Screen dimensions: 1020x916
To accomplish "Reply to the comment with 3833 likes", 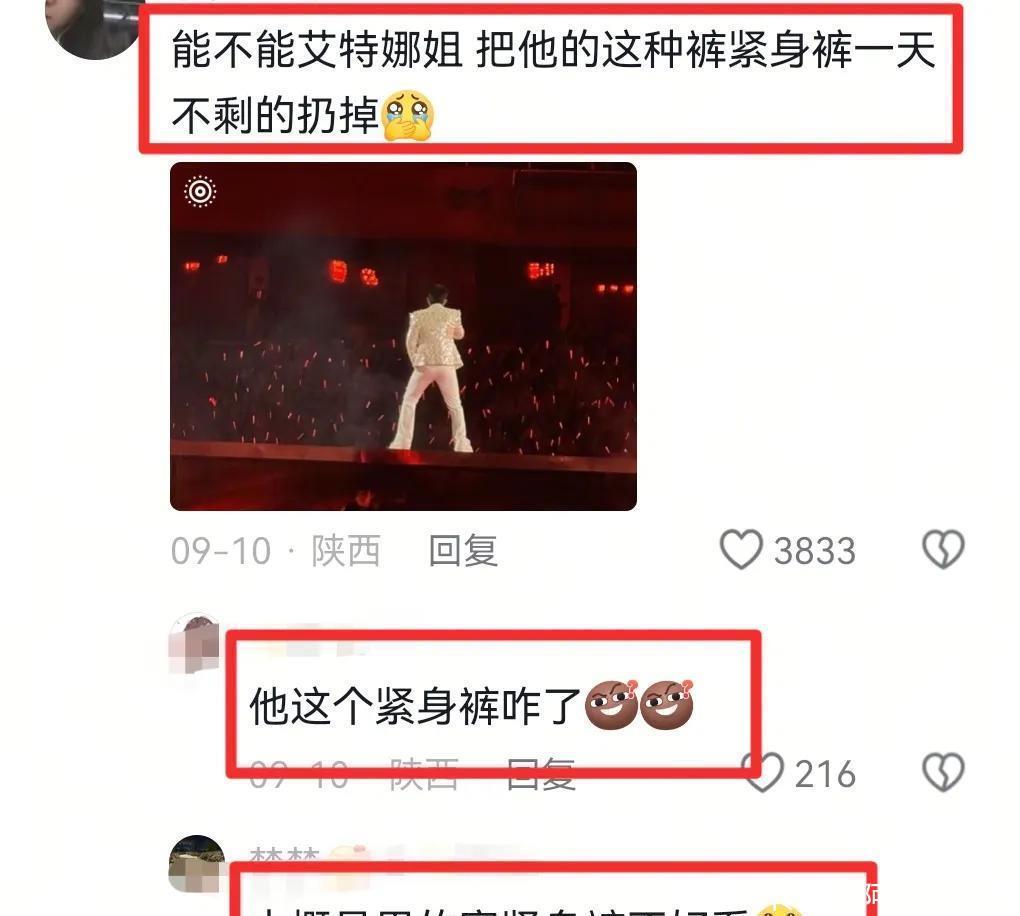I will click(x=463, y=551).
